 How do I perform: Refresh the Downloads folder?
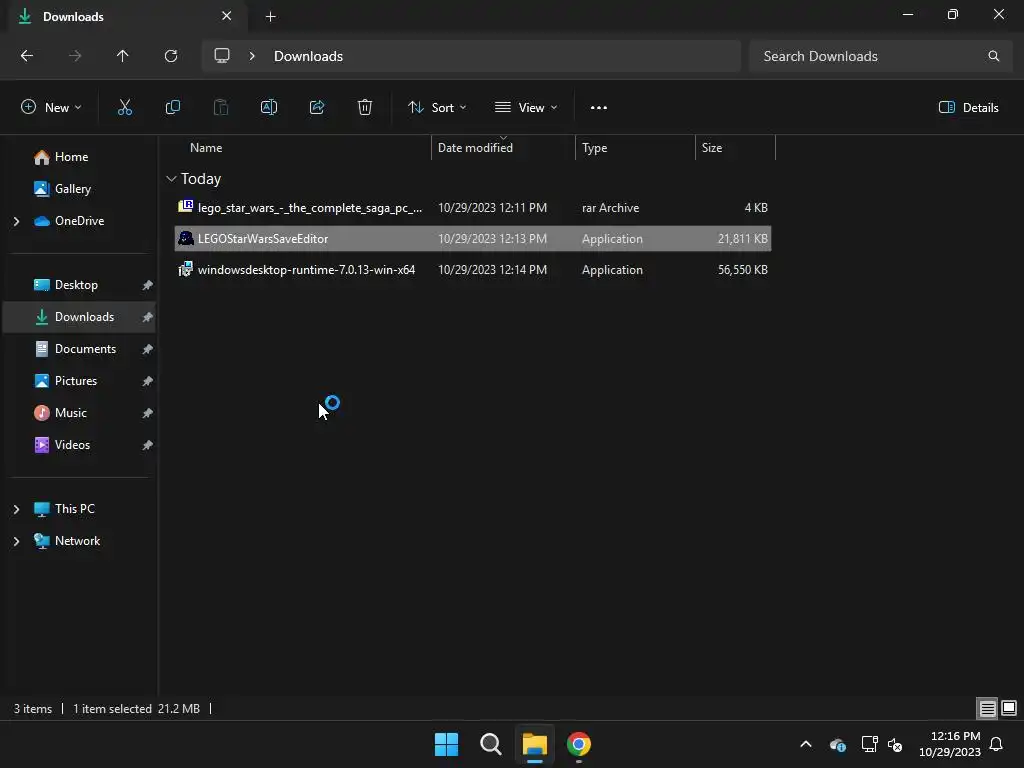pyautogui.click(x=171, y=56)
